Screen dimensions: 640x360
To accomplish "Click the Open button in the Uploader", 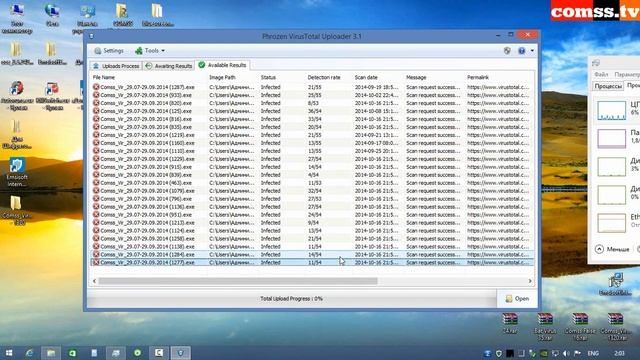I will [x=517, y=299].
